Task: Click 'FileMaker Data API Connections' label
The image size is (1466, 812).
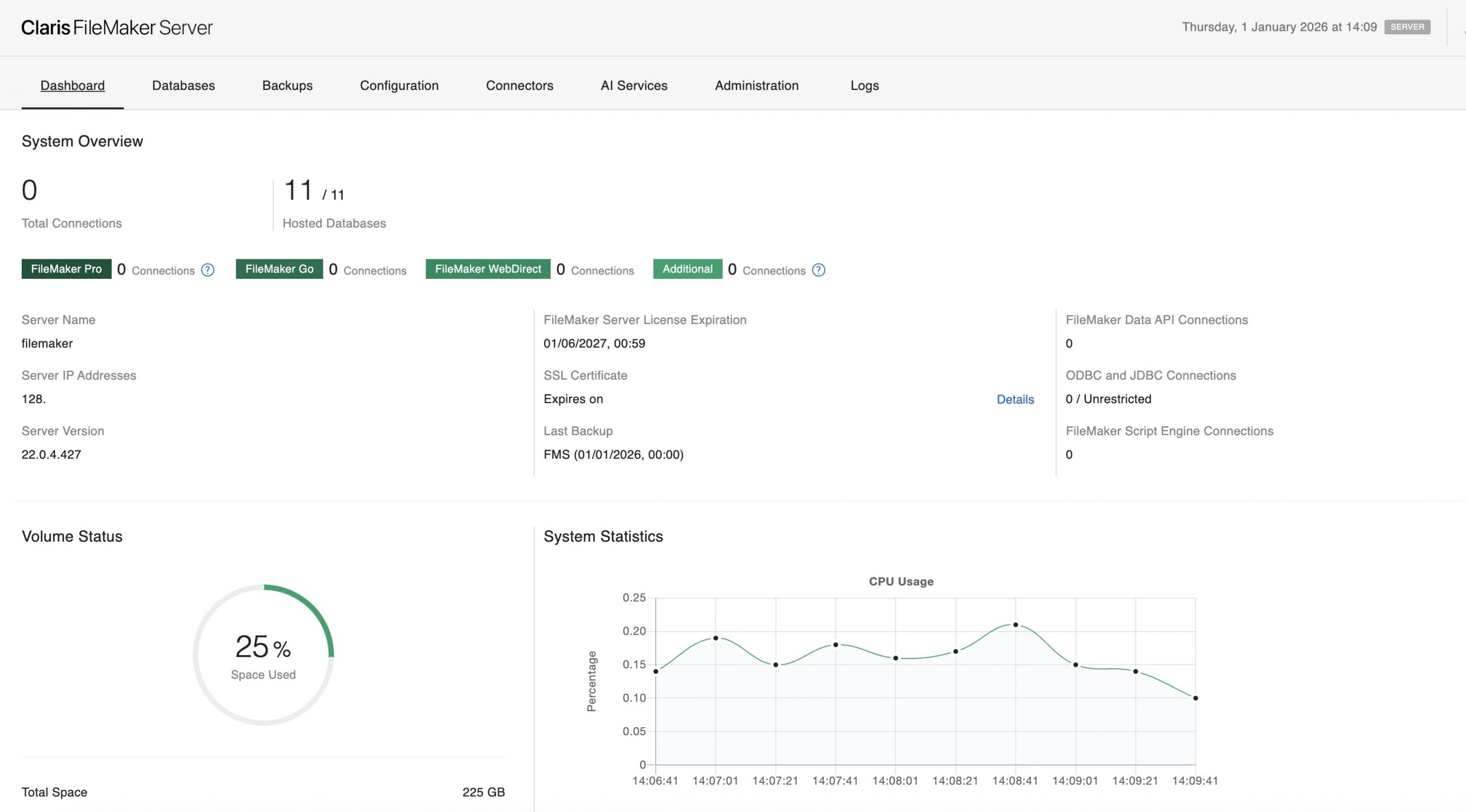Action: 1156,320
